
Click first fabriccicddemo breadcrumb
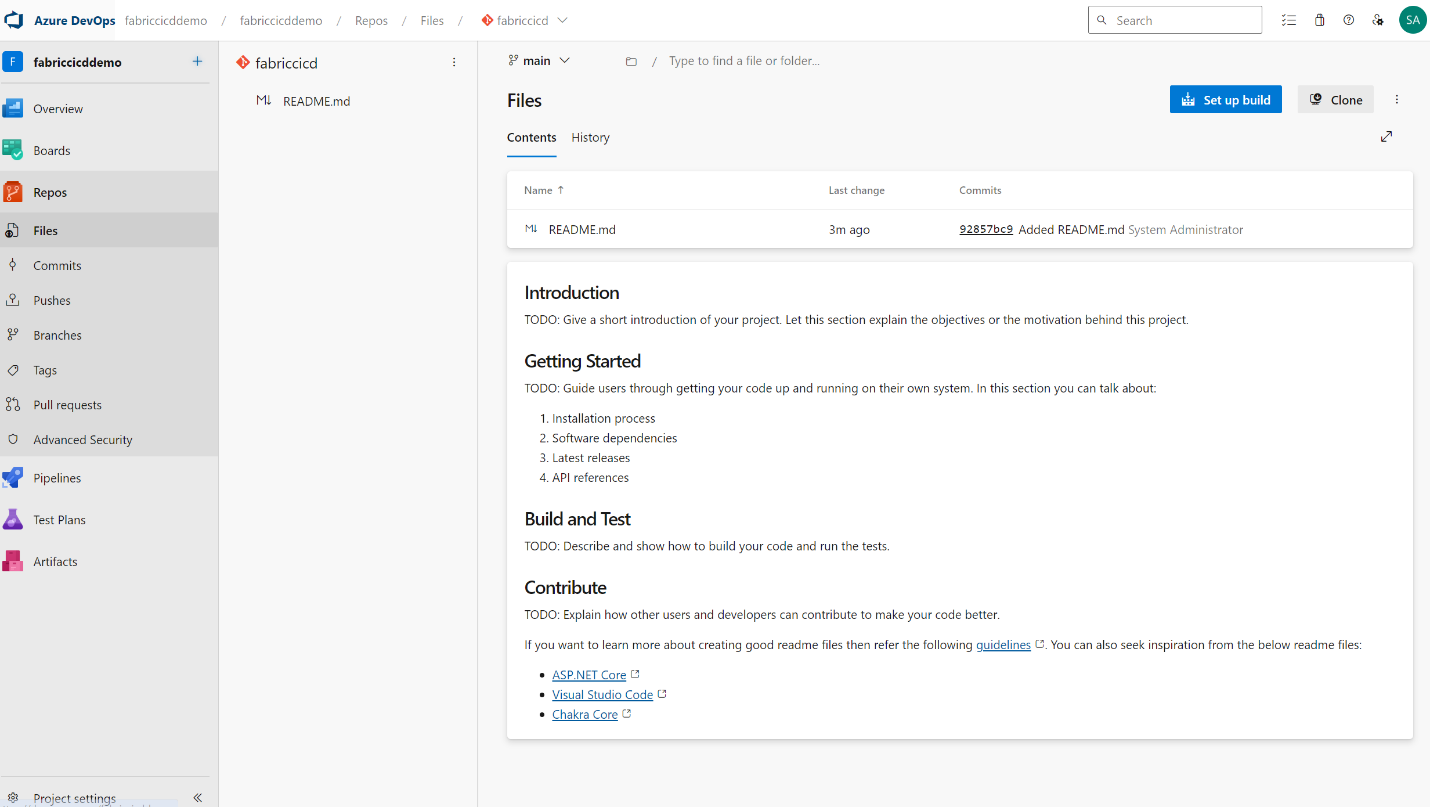click(x=166, y=20)
